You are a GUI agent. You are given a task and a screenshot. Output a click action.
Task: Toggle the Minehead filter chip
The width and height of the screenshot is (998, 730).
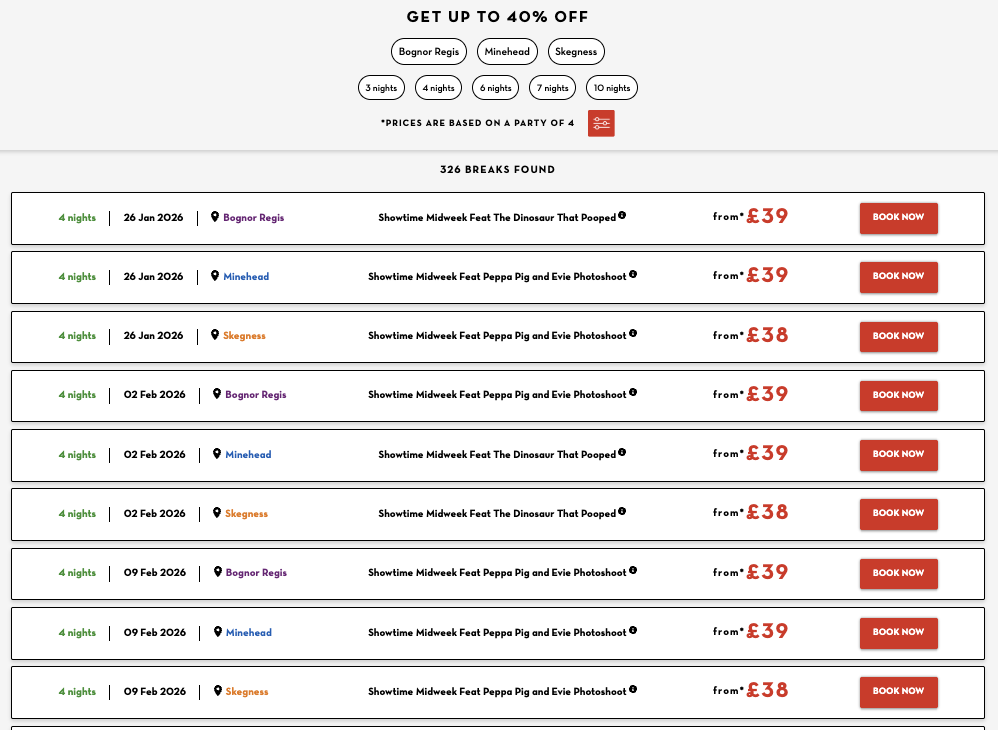[507, 52]
